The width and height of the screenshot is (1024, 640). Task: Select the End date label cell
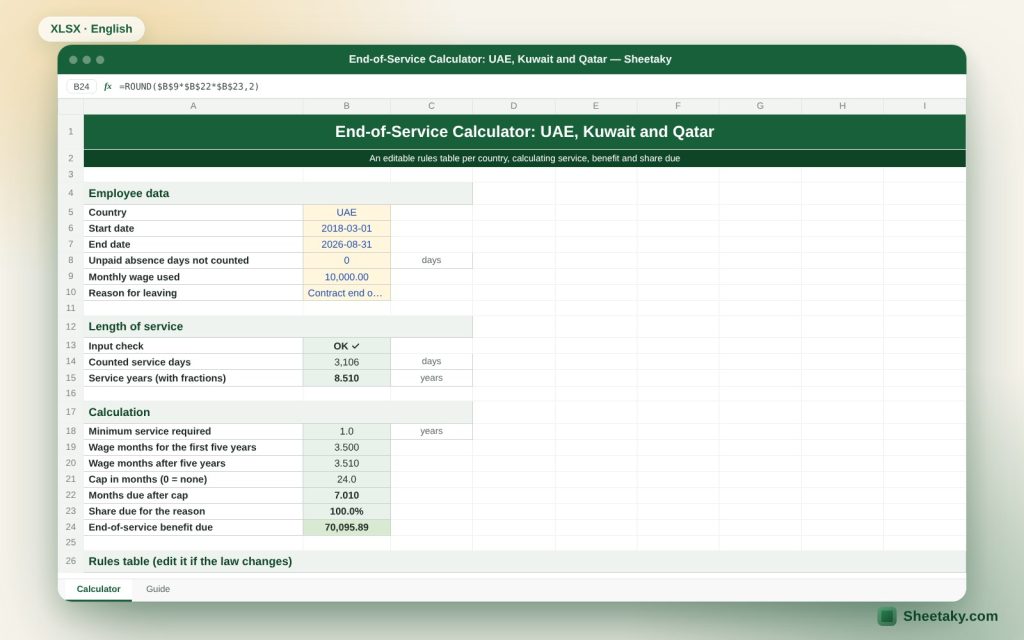tap(193, 244)
